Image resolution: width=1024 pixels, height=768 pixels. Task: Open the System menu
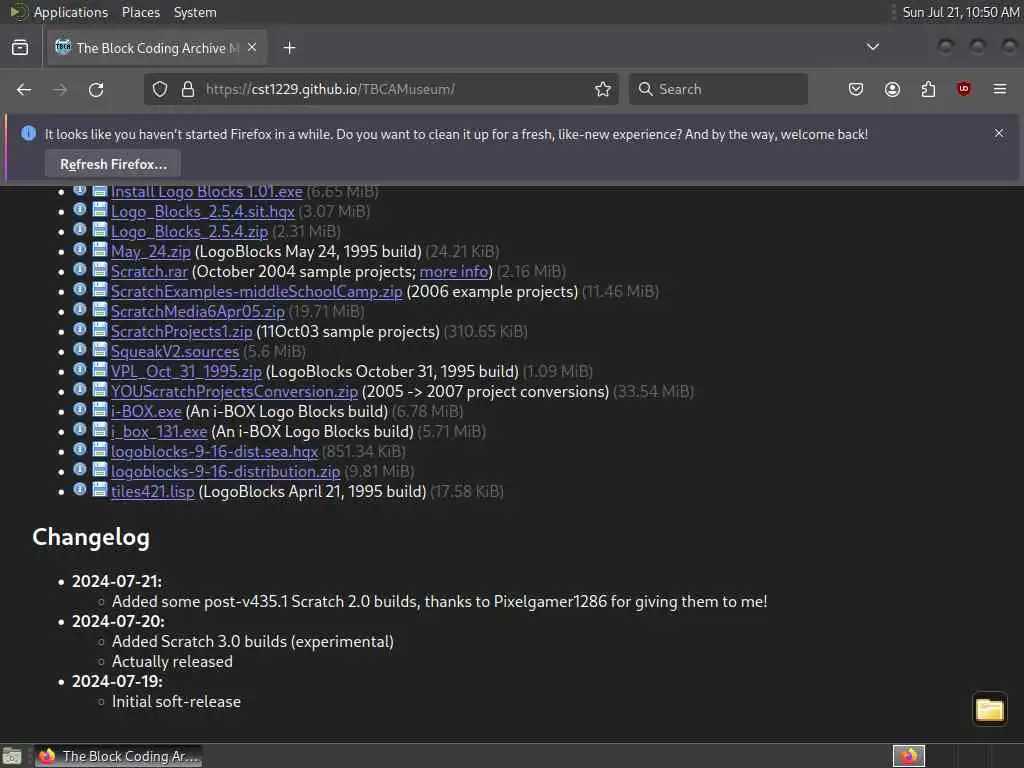coord(195,12)
